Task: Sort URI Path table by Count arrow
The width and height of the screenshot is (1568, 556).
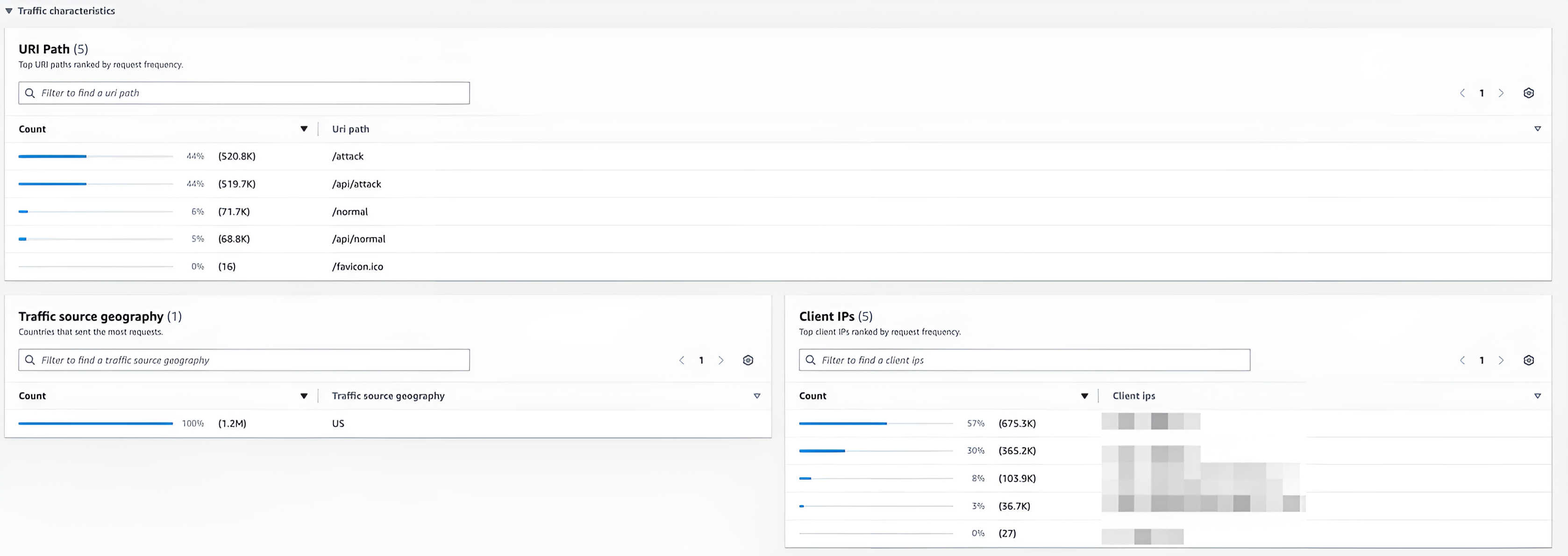Action: (x=304, y=129)
